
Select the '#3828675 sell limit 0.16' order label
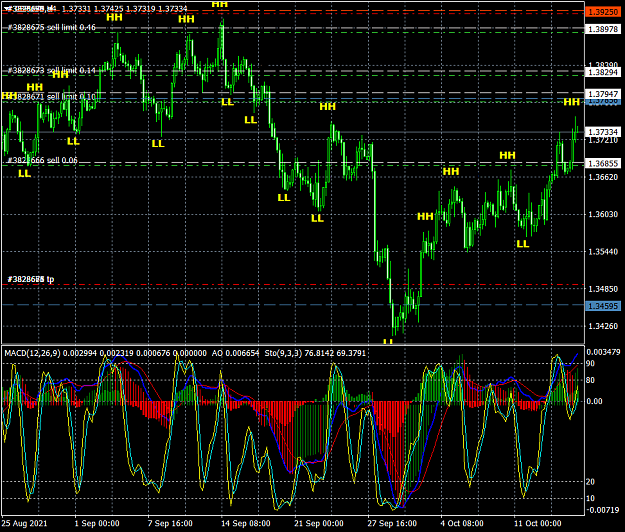click(52, 27)
